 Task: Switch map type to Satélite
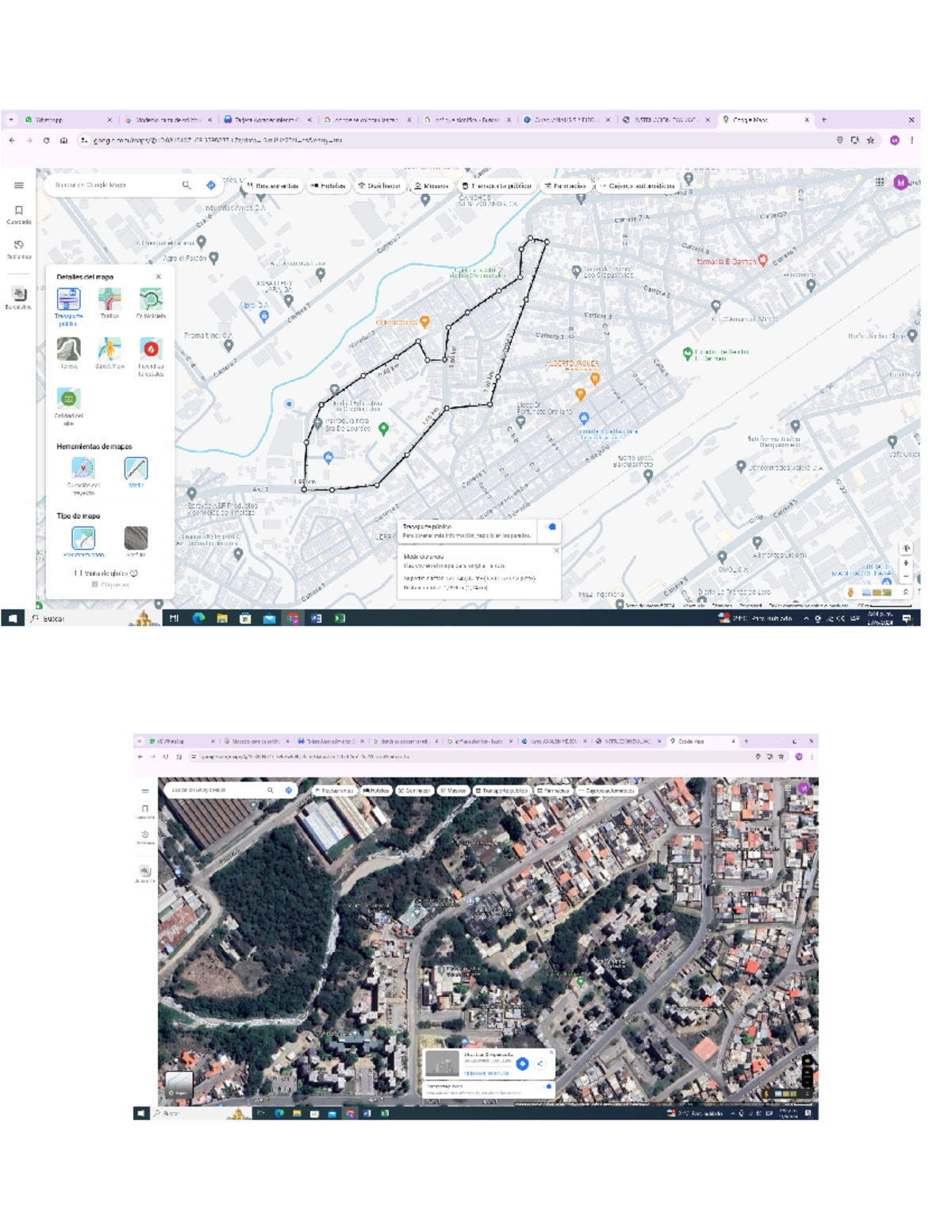pos(136,539)
